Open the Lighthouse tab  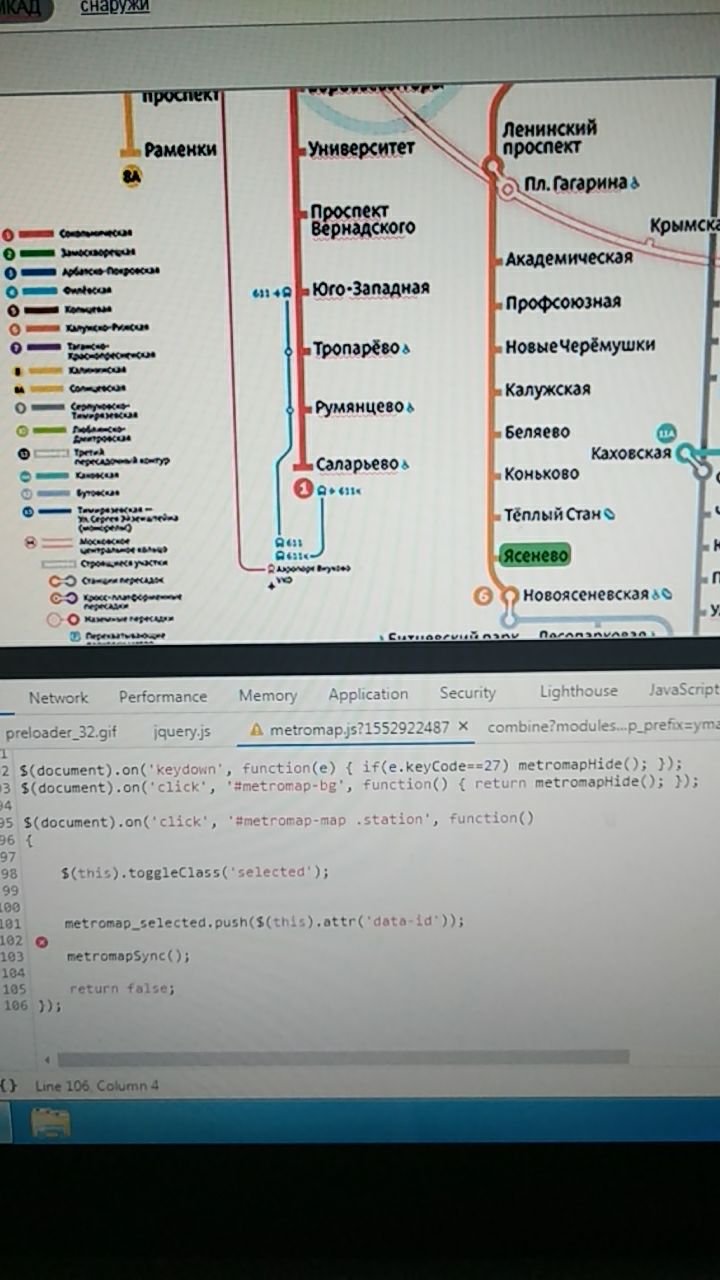point(579,691)
